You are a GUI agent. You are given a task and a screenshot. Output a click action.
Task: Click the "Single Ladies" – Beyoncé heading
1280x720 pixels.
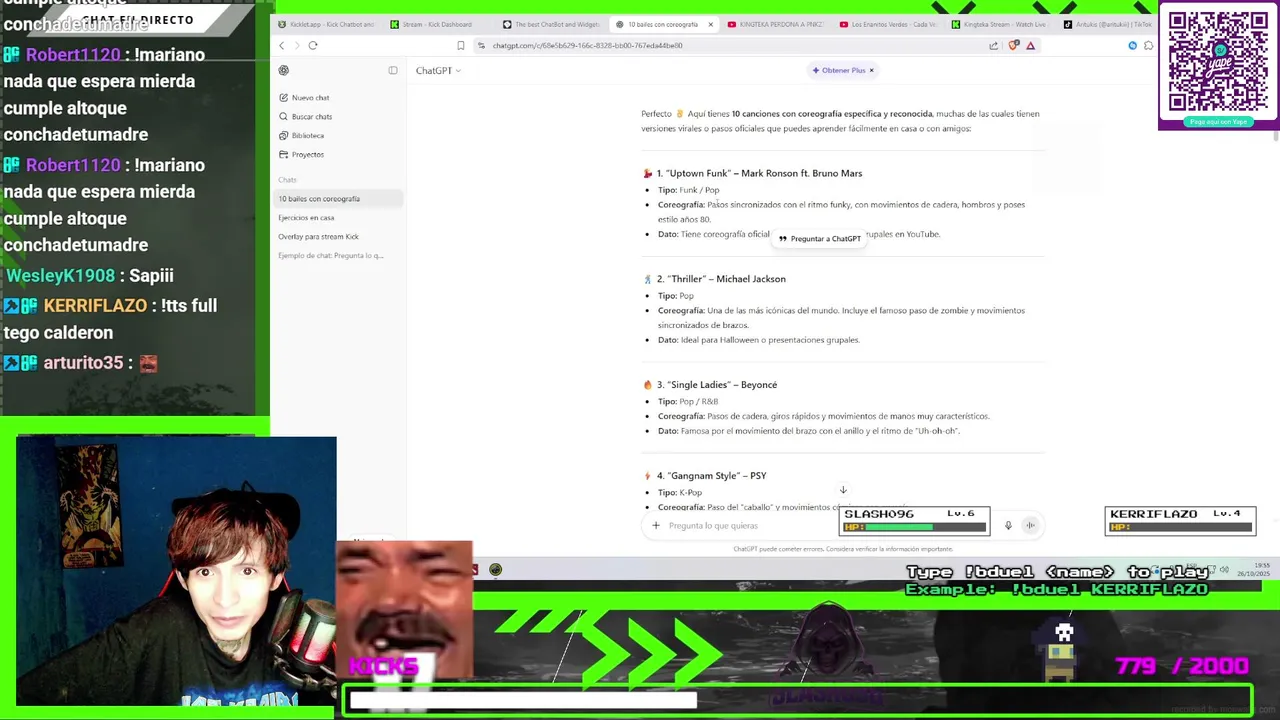click(x=717, y=385)
